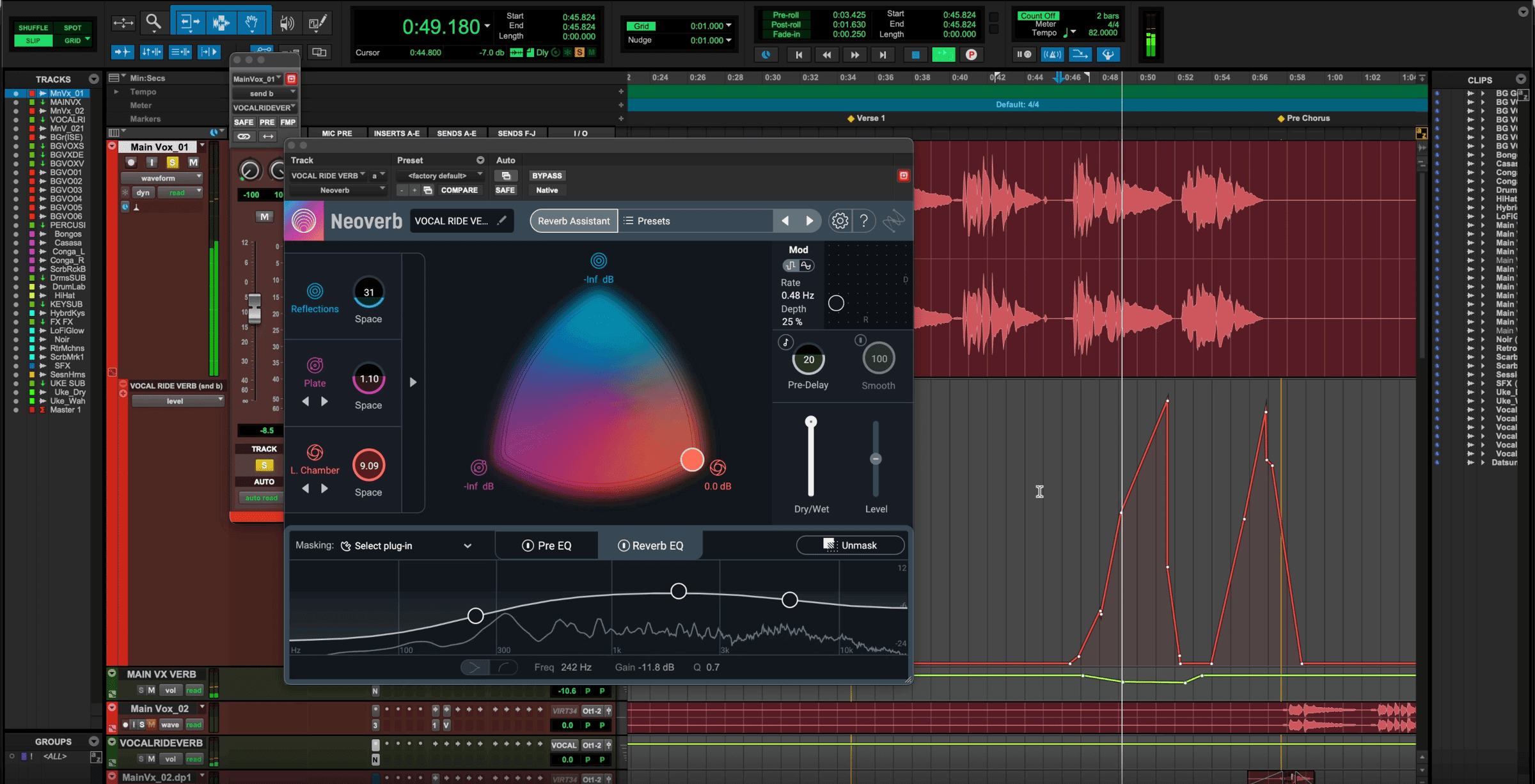Click the 242 Hz EQ node
The height and width of the screenshot is (784, 1535).
click(x=475, y=616)
